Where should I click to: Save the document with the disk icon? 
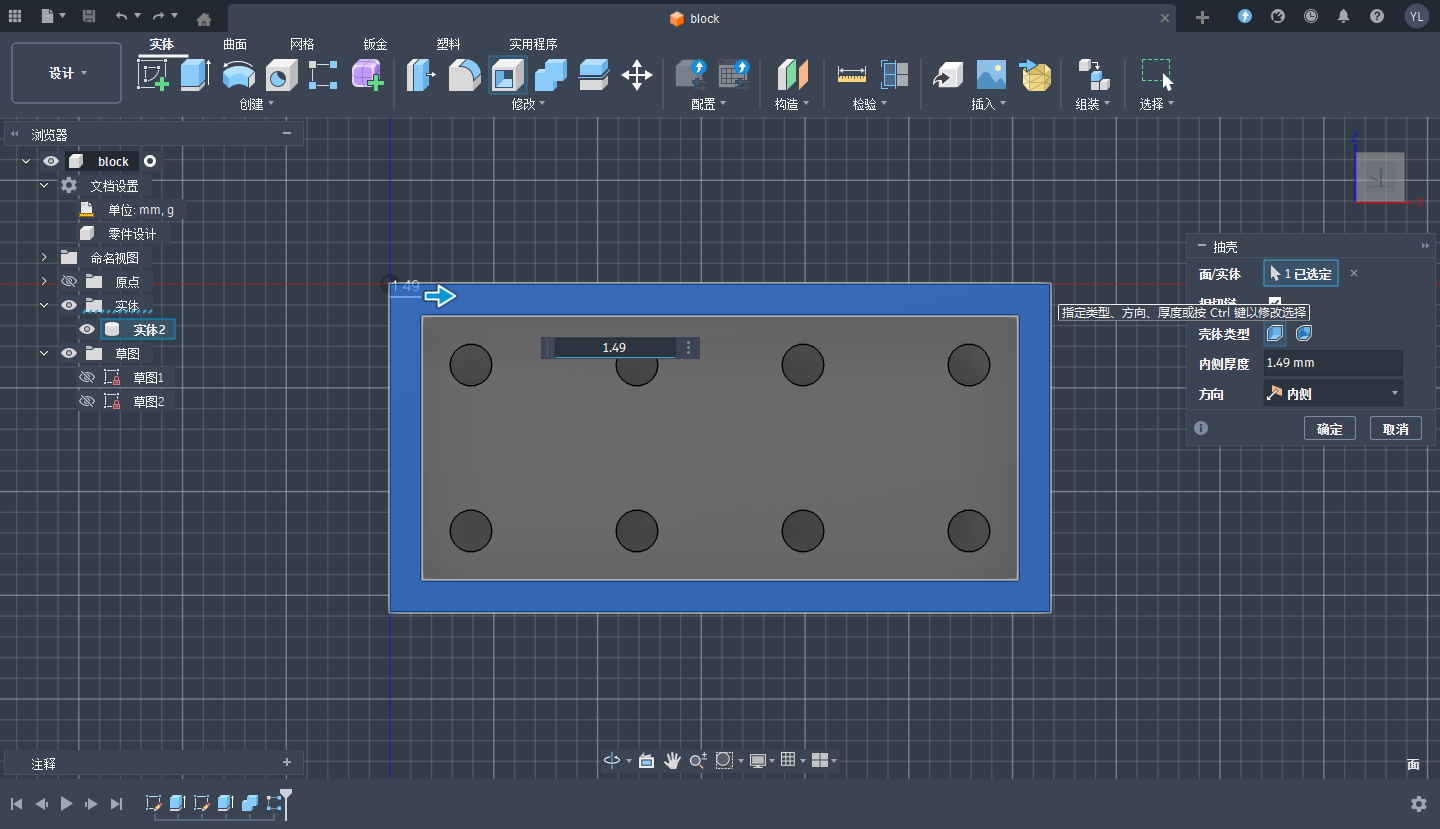pyautogui.click(x=89, y=16)
